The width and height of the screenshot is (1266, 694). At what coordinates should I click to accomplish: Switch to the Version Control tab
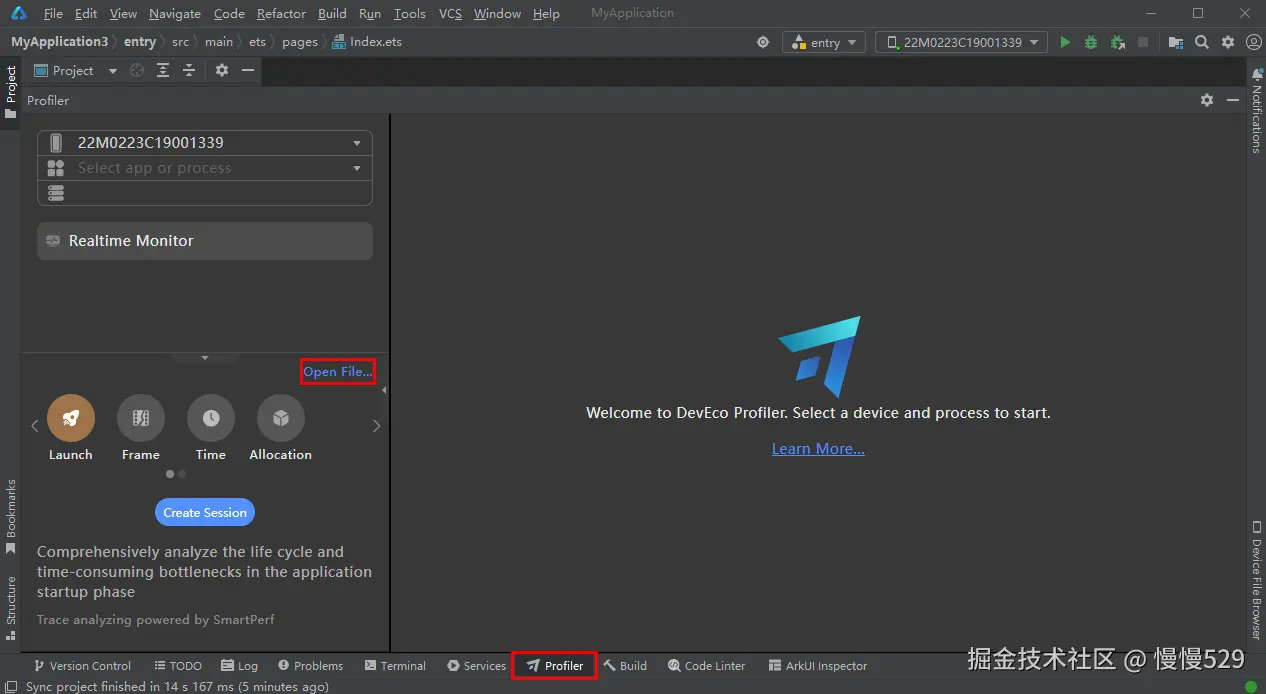[x=82, y=666]
